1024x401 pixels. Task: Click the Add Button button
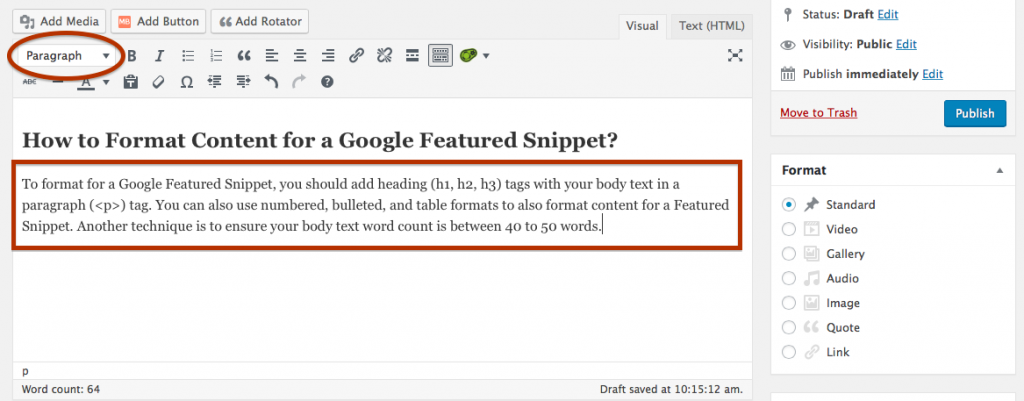coord(159,22)
